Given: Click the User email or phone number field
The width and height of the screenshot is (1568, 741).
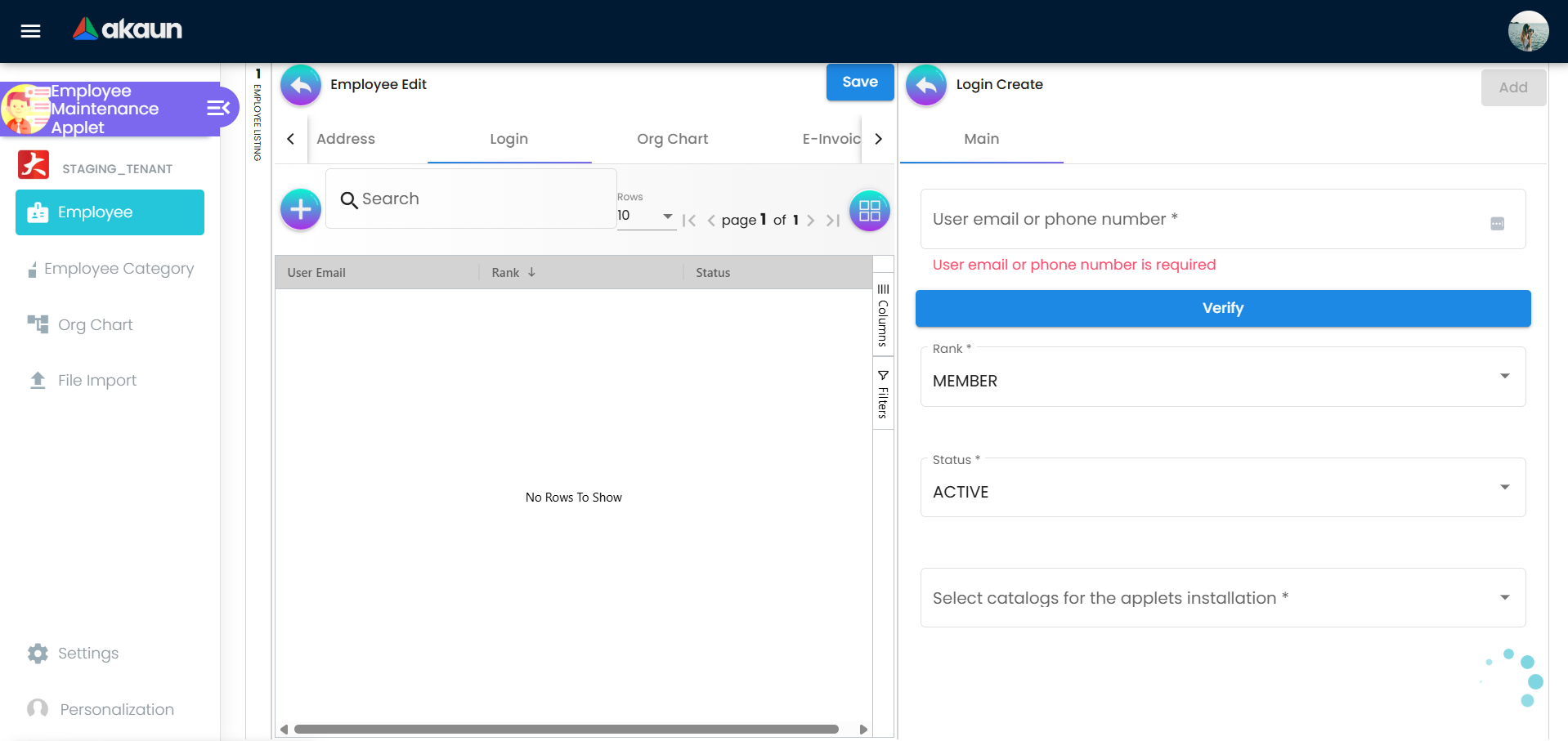Looking at the screenshot, I should click(x=1202, y=220).
